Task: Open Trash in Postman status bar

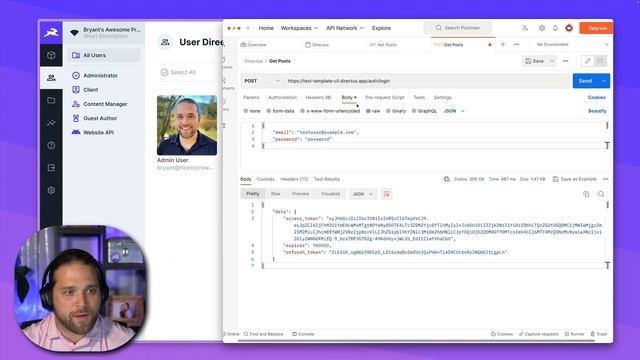Action: (599, 334)
